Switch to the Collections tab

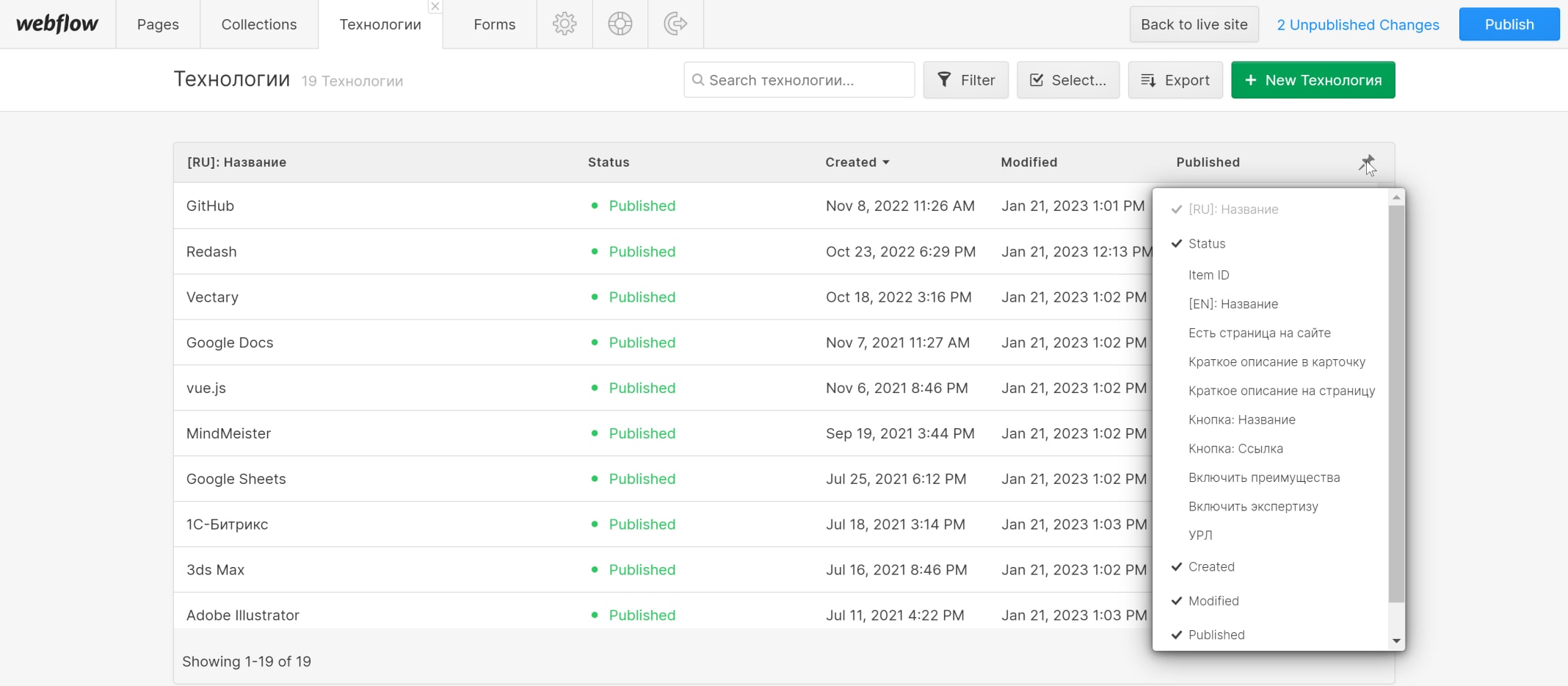point(259,24)
